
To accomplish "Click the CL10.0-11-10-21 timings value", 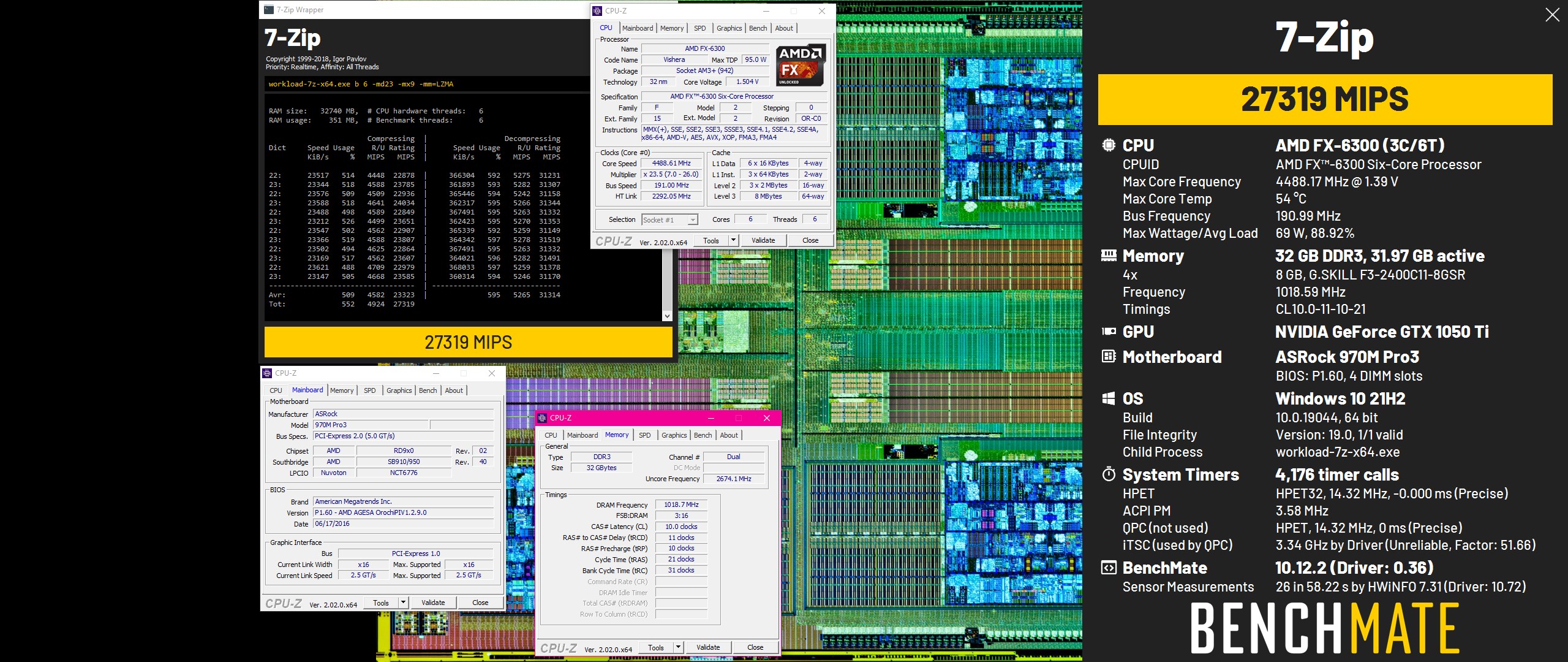I will pyautogui.click(x=1321, y=309).
